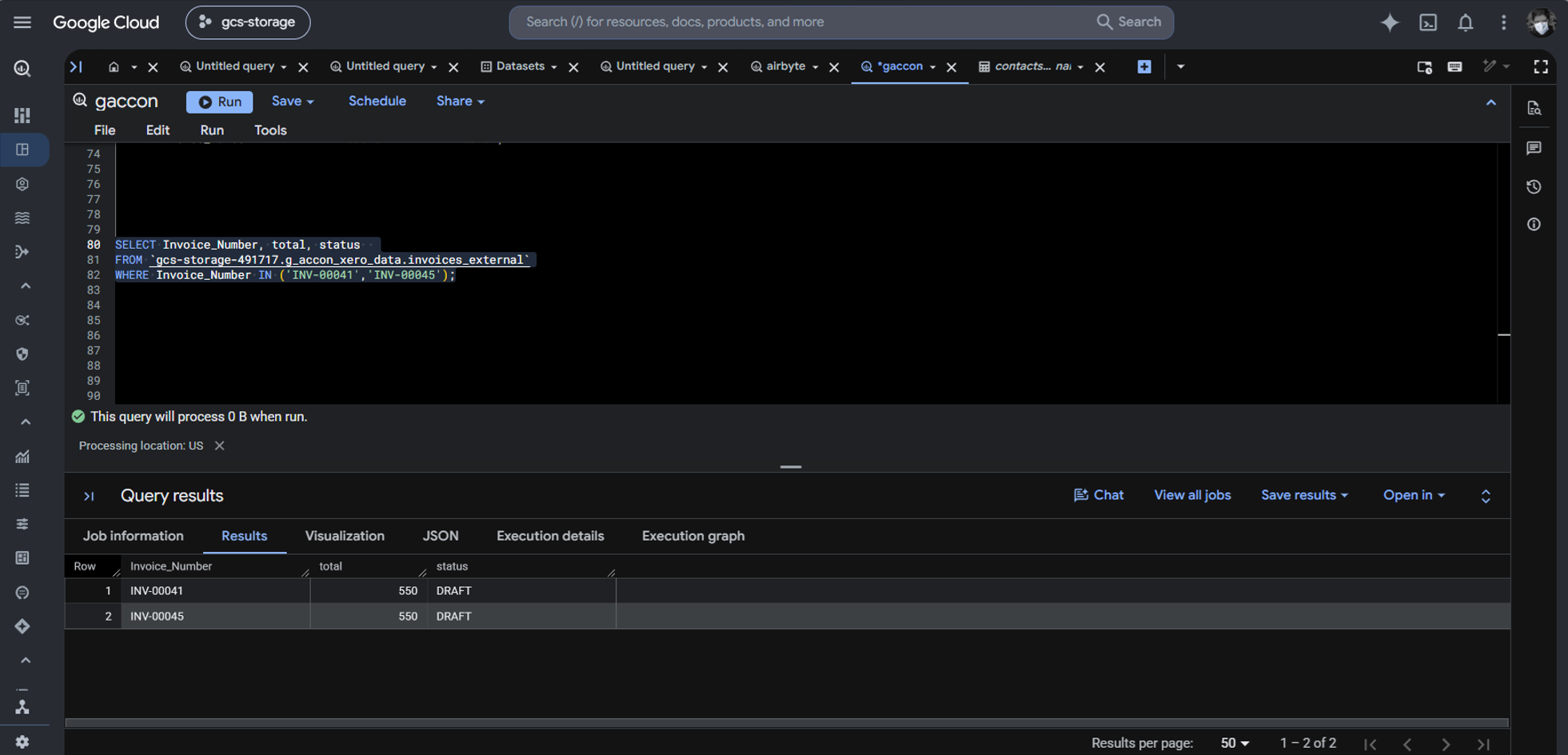1568x755 pixels.
Task: Click the Schedule button
Action: (377, 101)
